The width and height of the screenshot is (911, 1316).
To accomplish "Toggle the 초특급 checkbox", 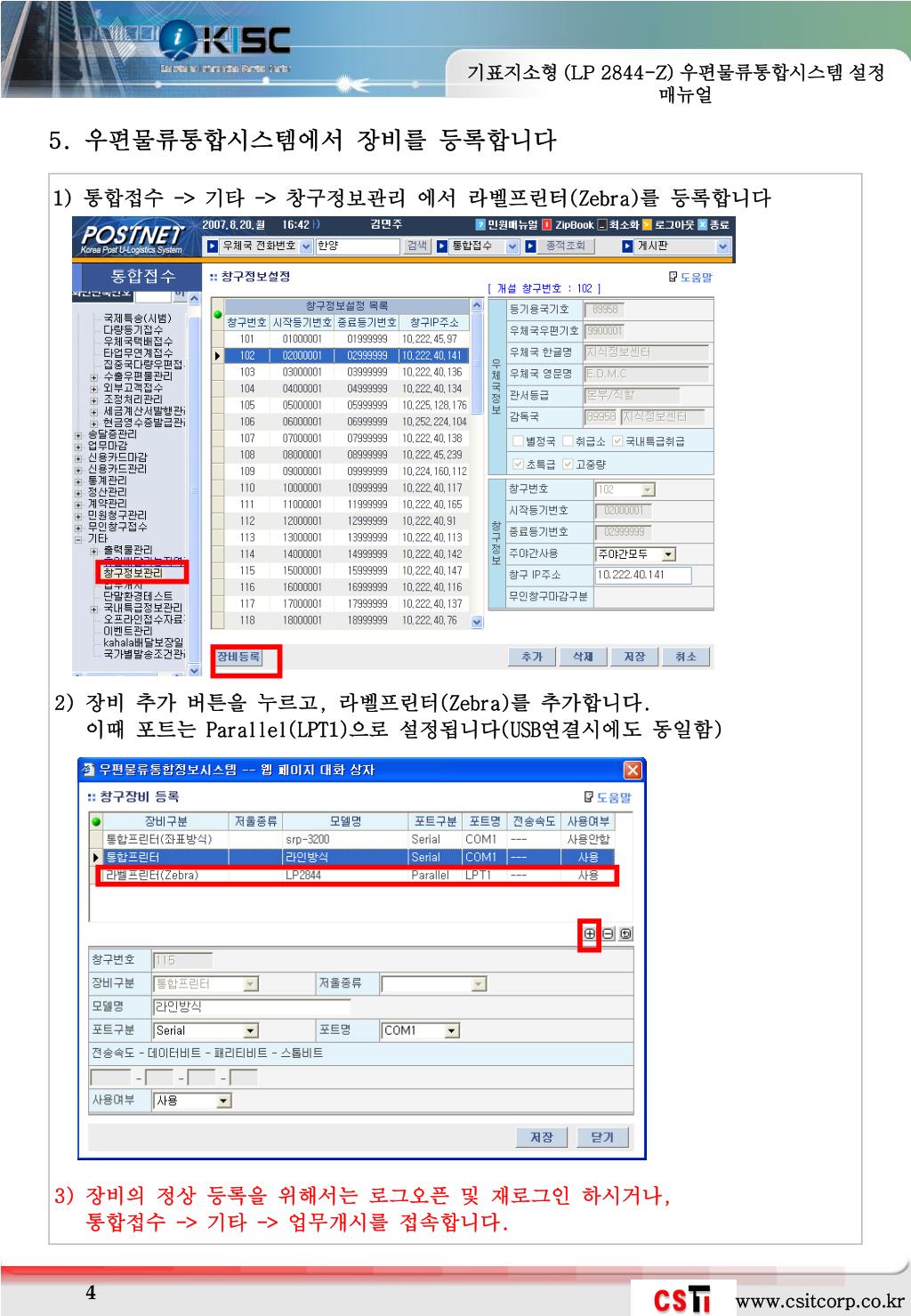I will [518, 464].
